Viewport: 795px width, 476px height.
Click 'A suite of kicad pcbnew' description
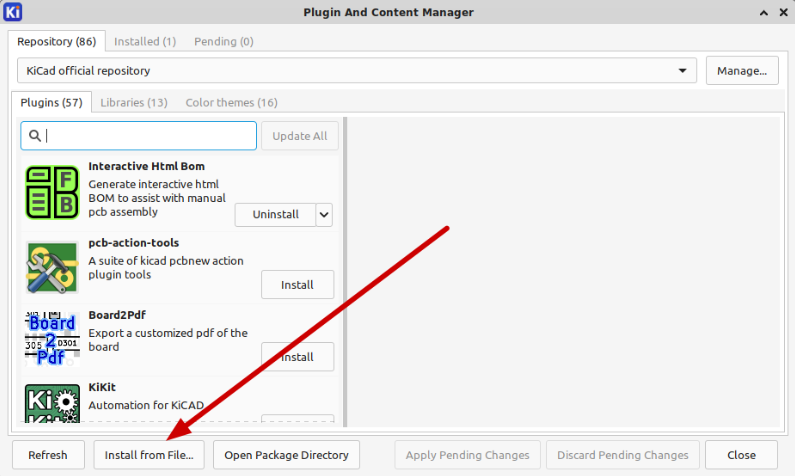(x=166, y=268)
